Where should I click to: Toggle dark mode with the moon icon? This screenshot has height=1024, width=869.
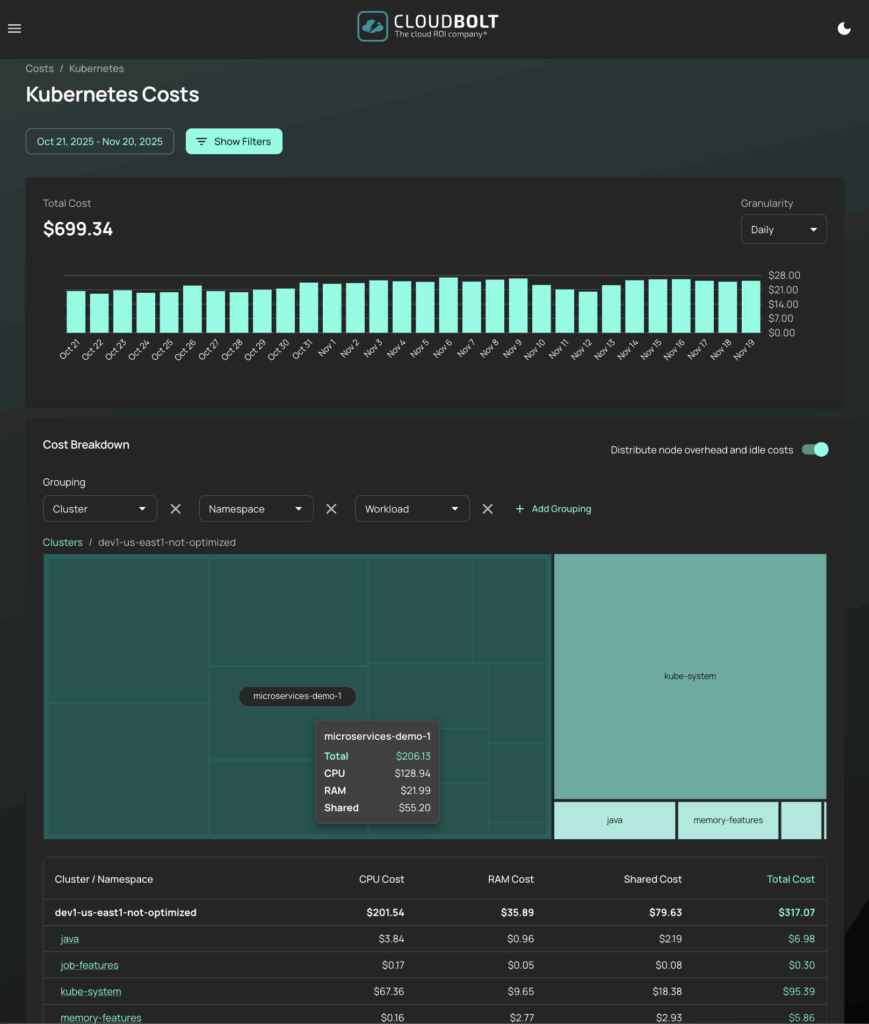point(844,28)
